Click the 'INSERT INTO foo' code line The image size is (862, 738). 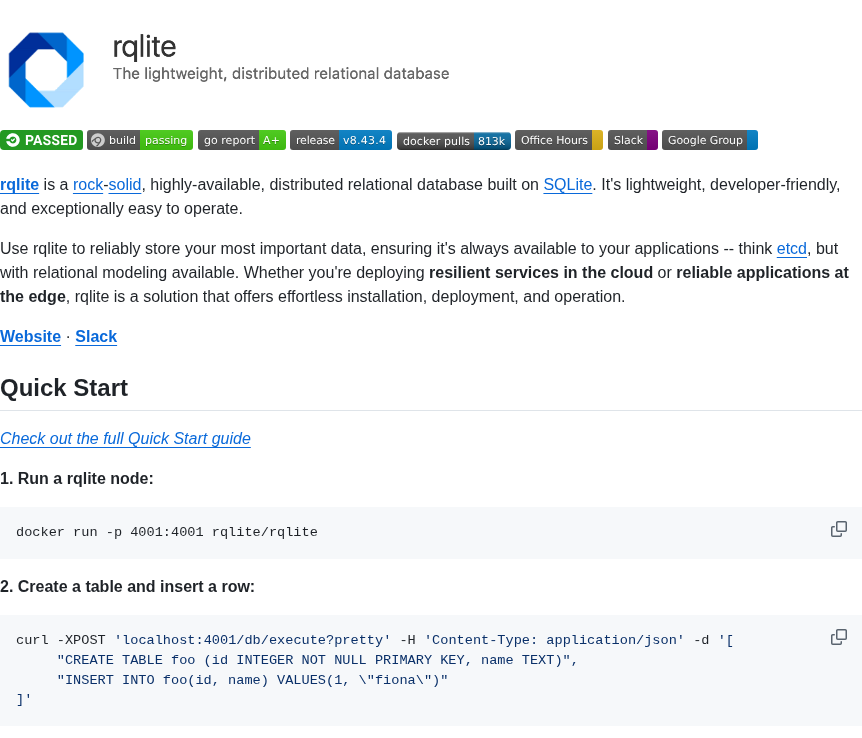point(252,680)
